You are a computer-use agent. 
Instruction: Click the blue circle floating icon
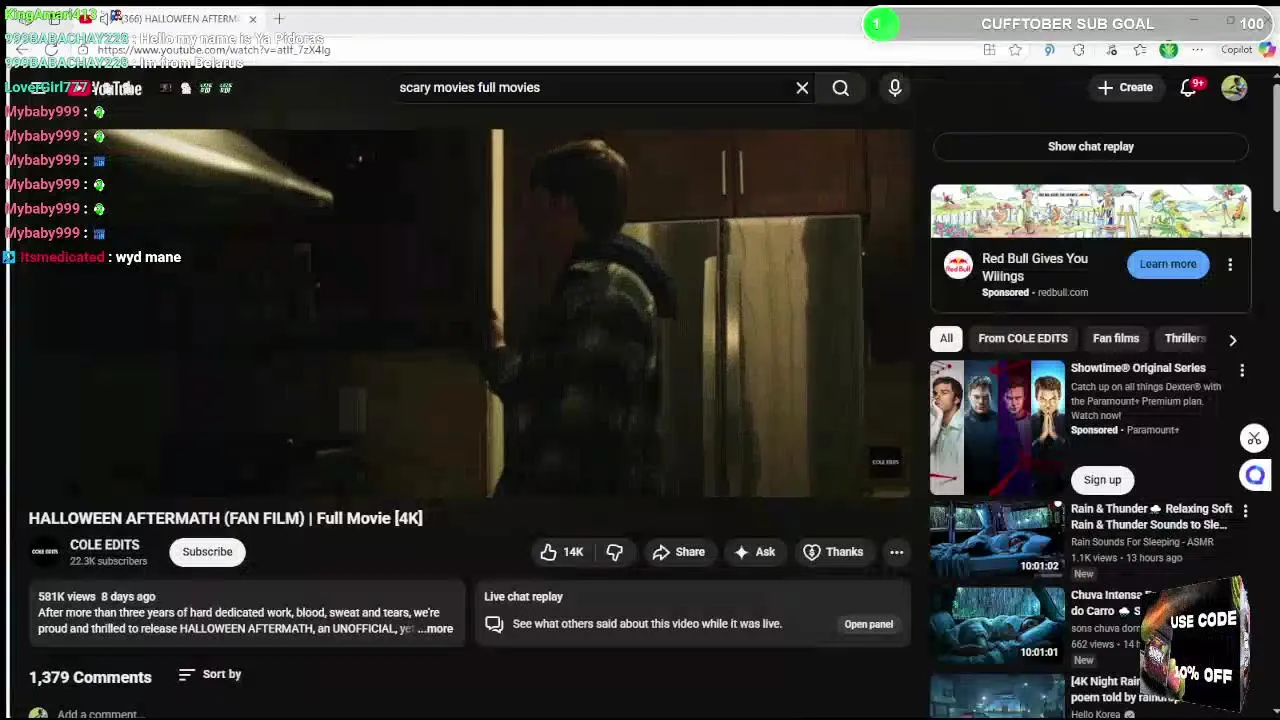(x=1254, y=475)
